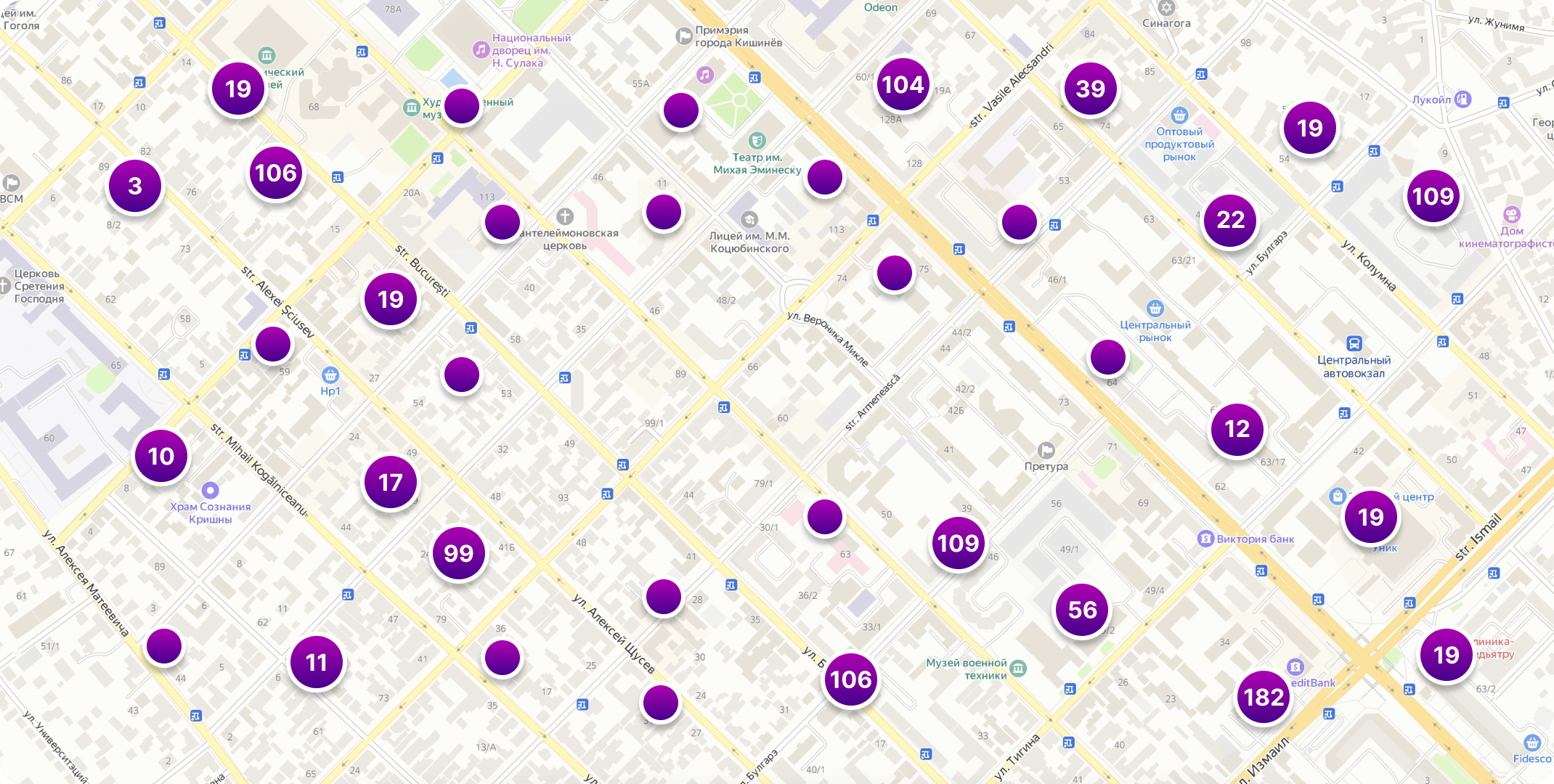Click the marker next to Театр им. Михая Эминеску

coord(825,177)
